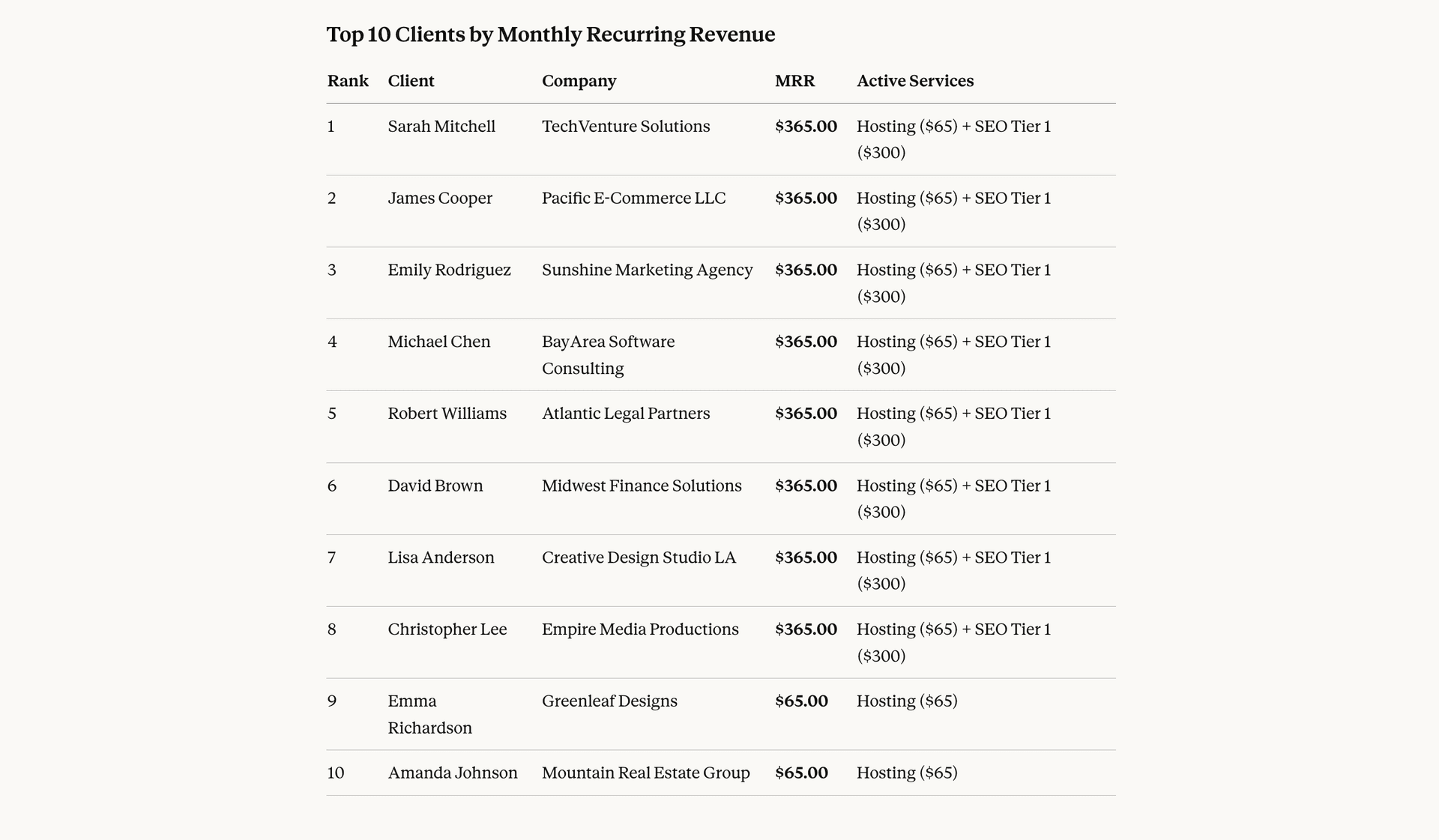Viewport: 1439px width, 840px height.
Task: Click the MRR column header
Action: point(794,81)
